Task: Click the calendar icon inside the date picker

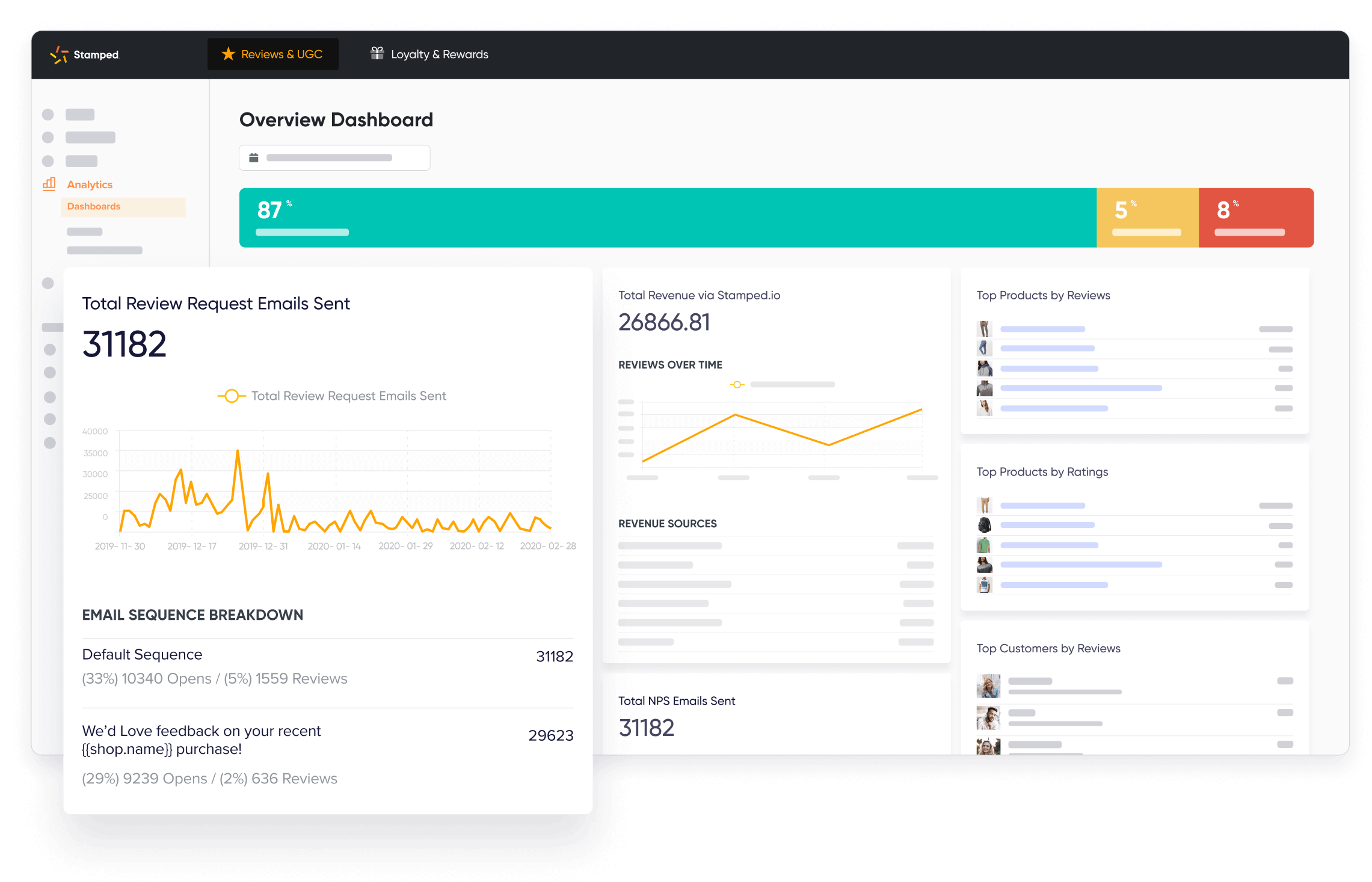Action: 255,157
